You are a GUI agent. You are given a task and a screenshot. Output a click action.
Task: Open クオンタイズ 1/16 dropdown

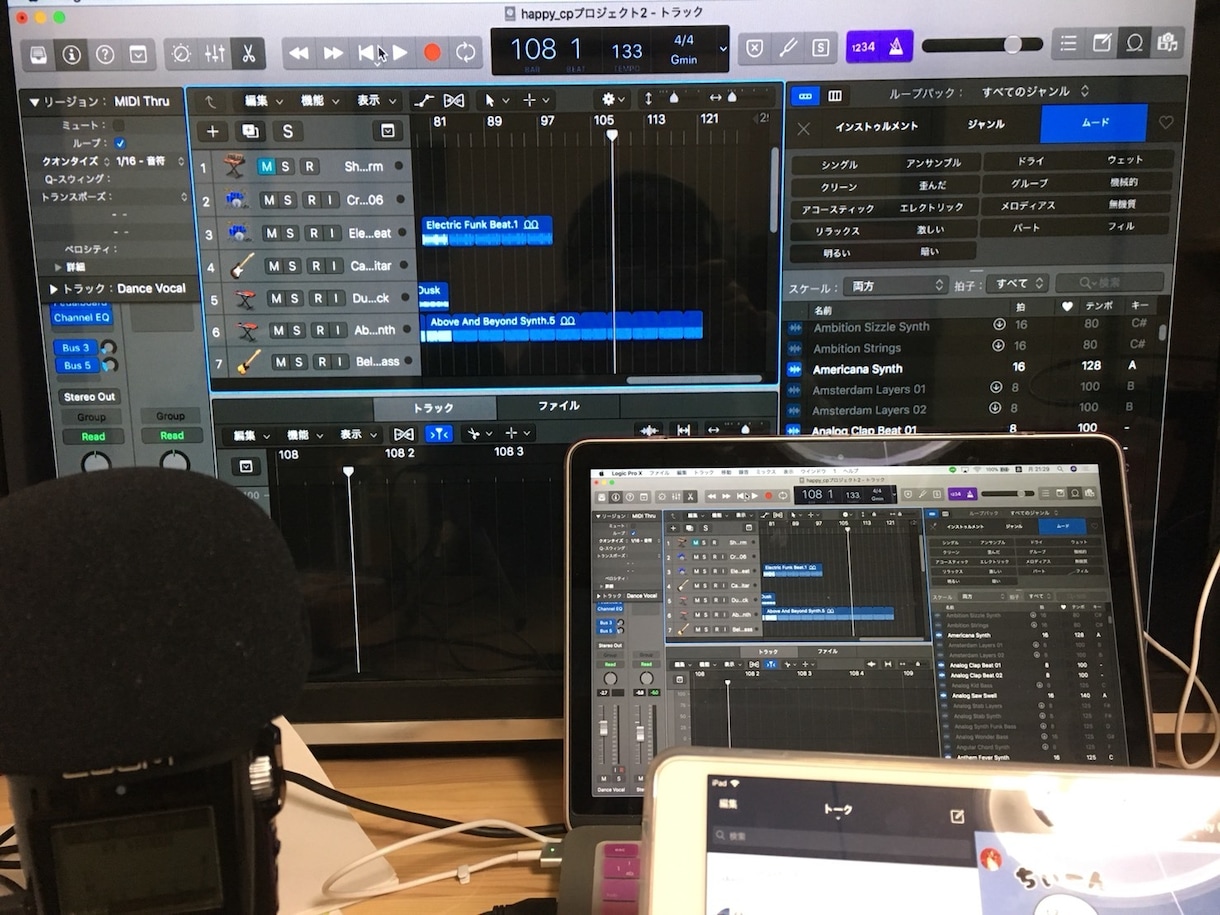(x=148, y=161)
